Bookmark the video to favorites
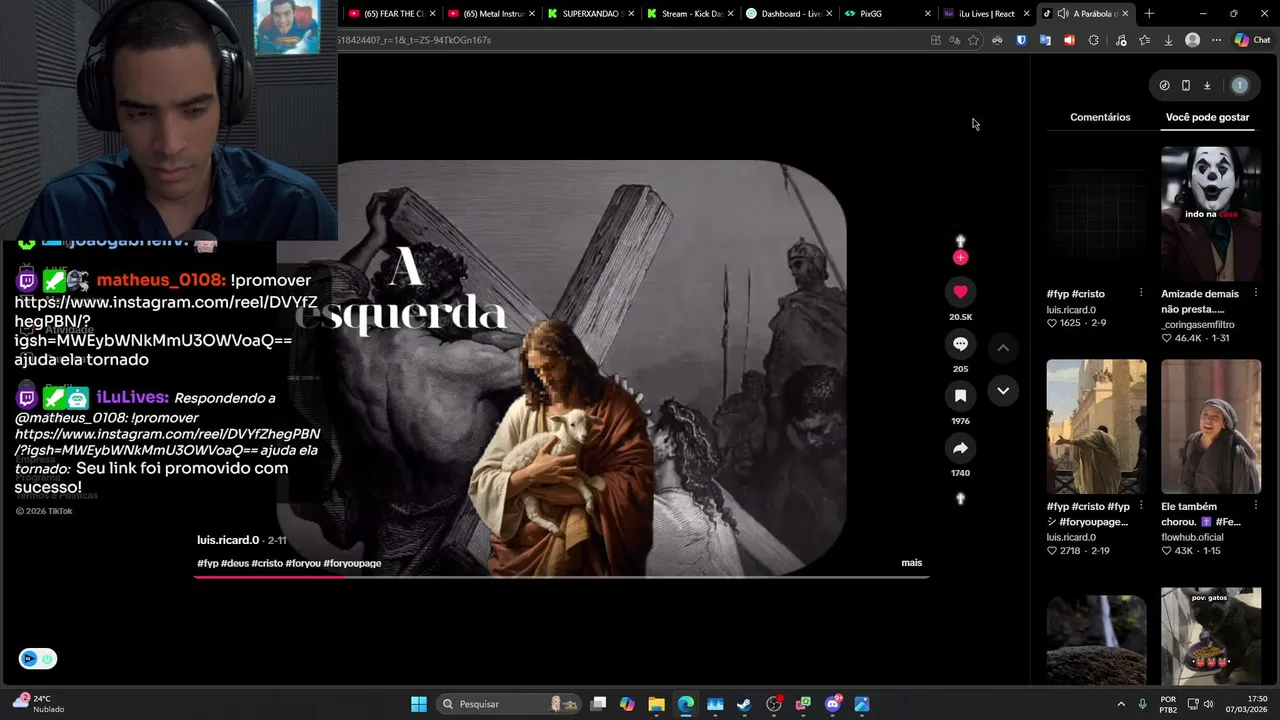Viewport: 1280px width, 720px height. coord(960,396)
